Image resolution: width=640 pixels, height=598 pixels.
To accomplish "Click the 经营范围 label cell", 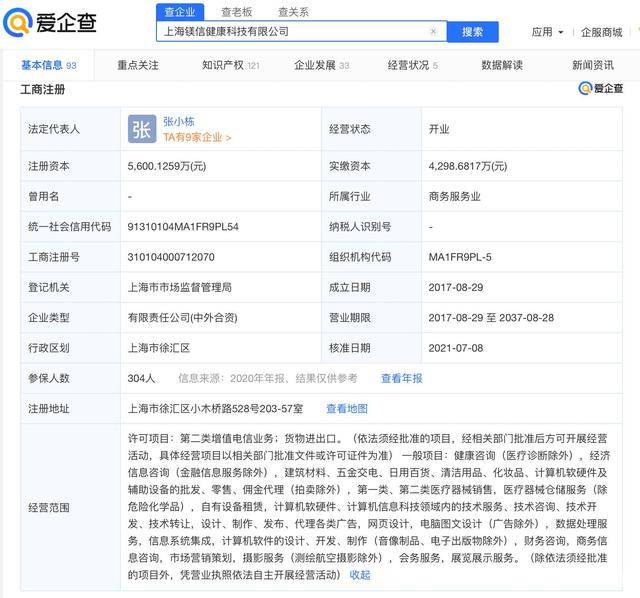I will [71, 507].
